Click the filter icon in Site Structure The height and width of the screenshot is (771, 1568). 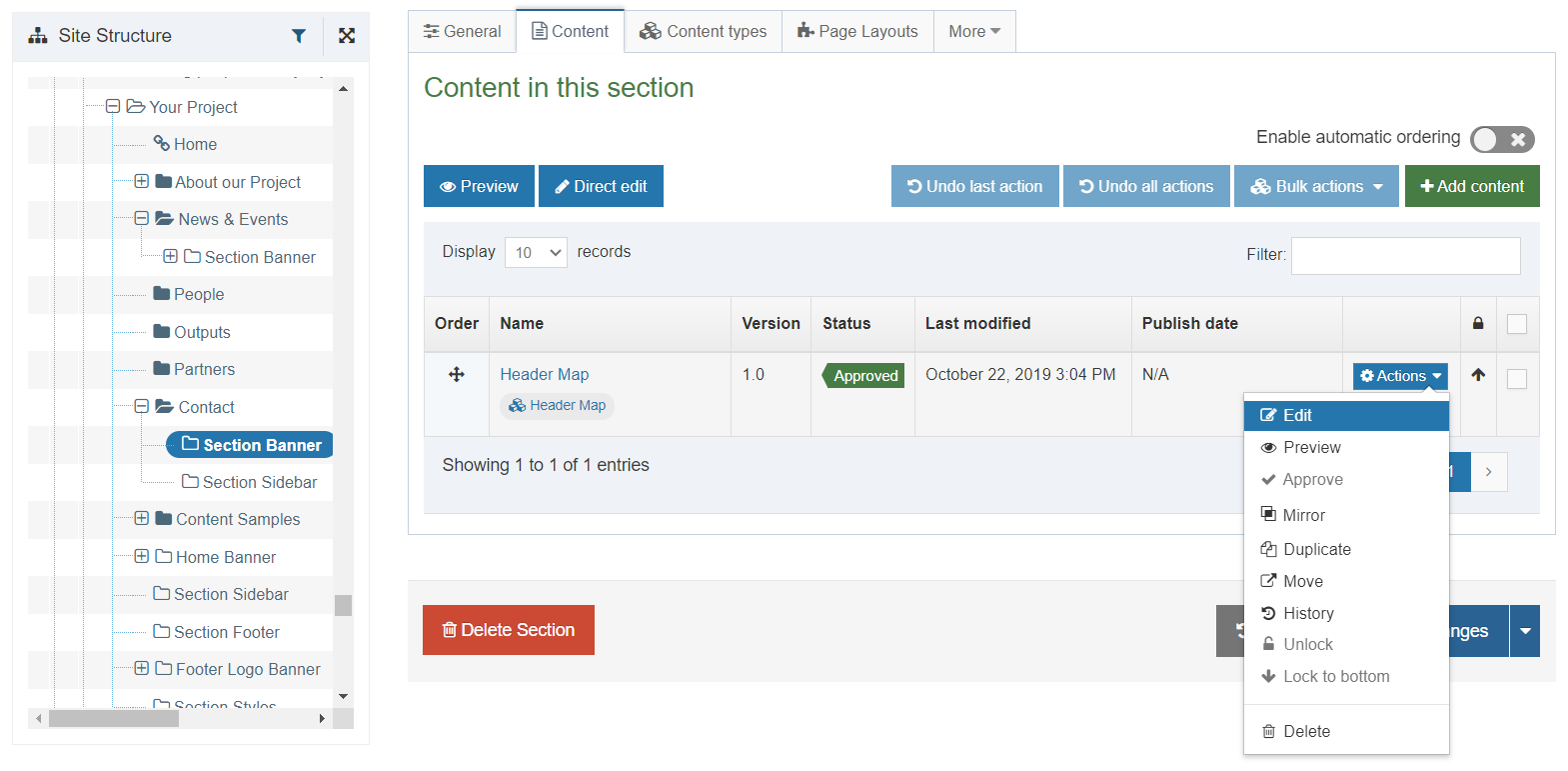(x=298, y=36)
